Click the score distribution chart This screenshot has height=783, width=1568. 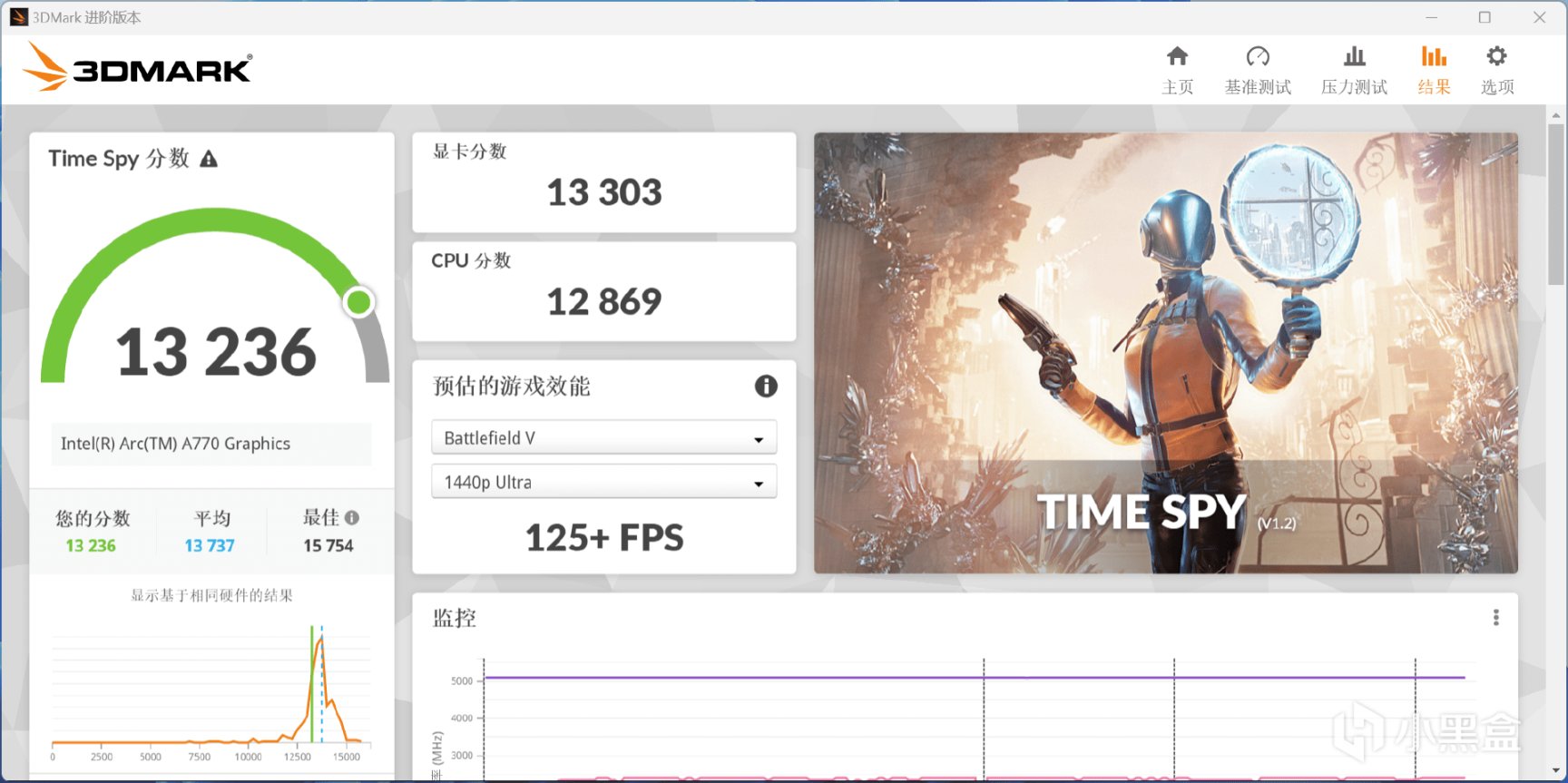(211, 694)
